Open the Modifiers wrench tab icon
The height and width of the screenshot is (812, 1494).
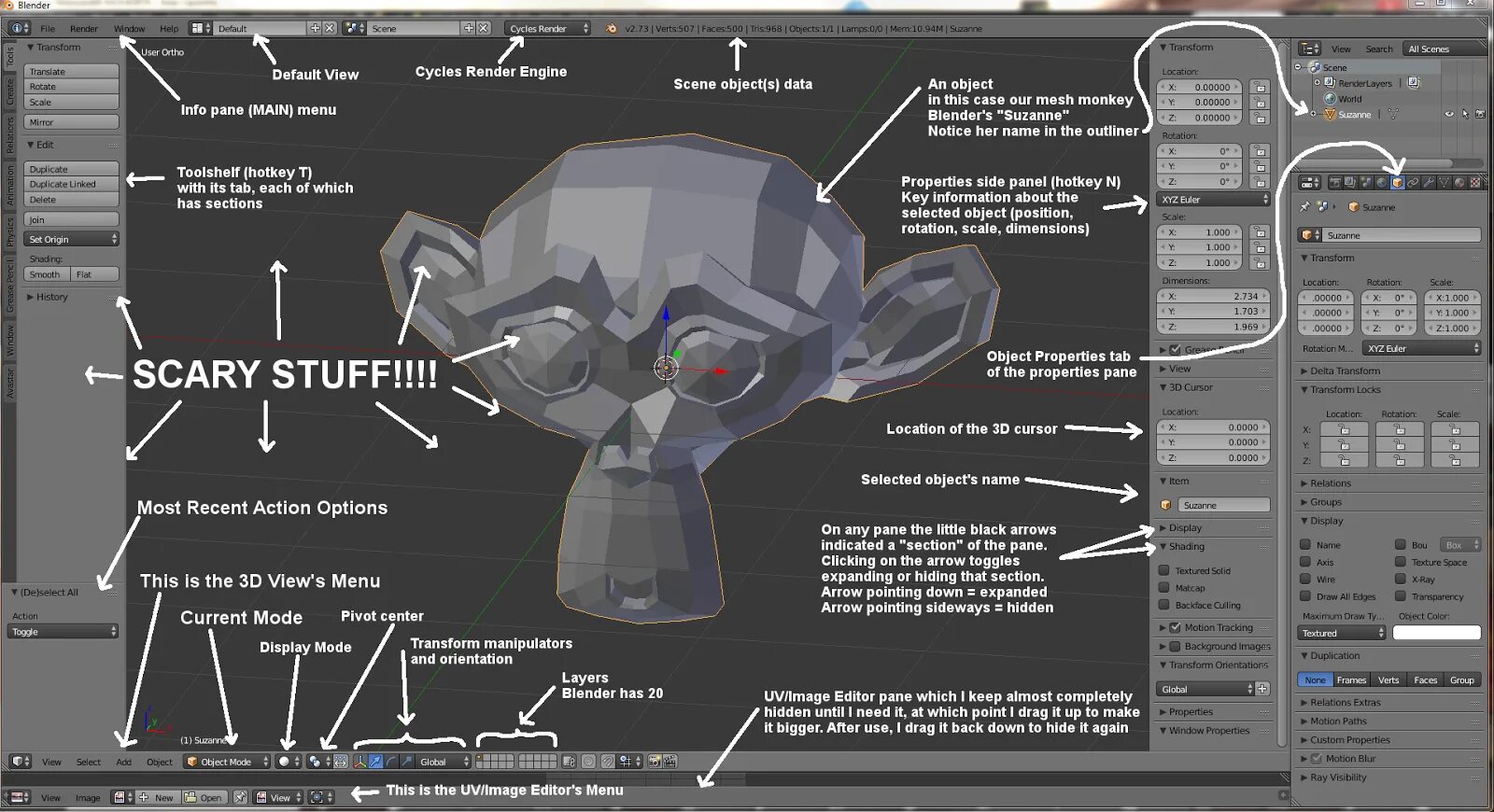pyautogui.click(x=1428, y=182)
